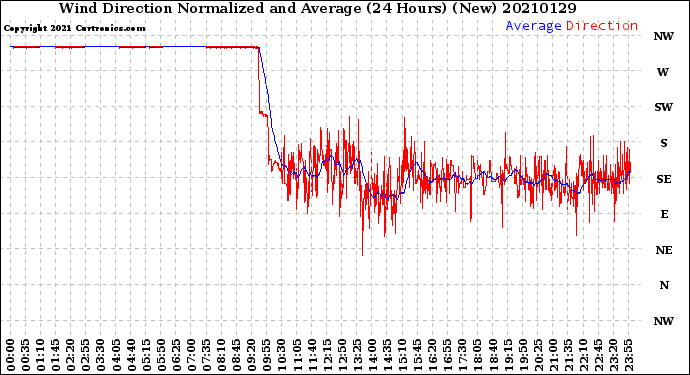Click the time label 12:15
This screenshot has height=375, width=690.
coord(327,355)
